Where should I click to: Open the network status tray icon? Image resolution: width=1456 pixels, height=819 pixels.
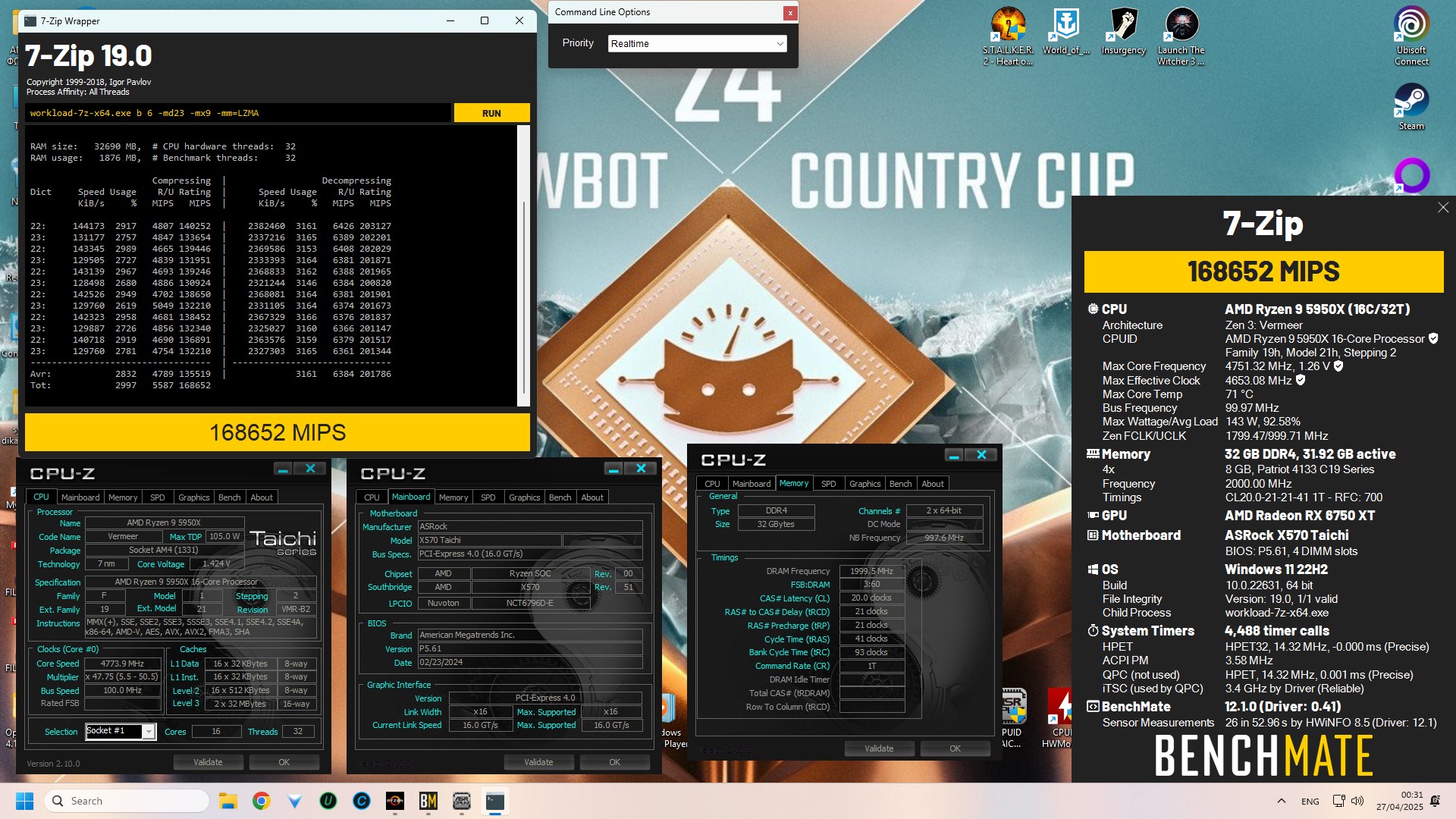pyautogui.click(x=1339, y=801)
